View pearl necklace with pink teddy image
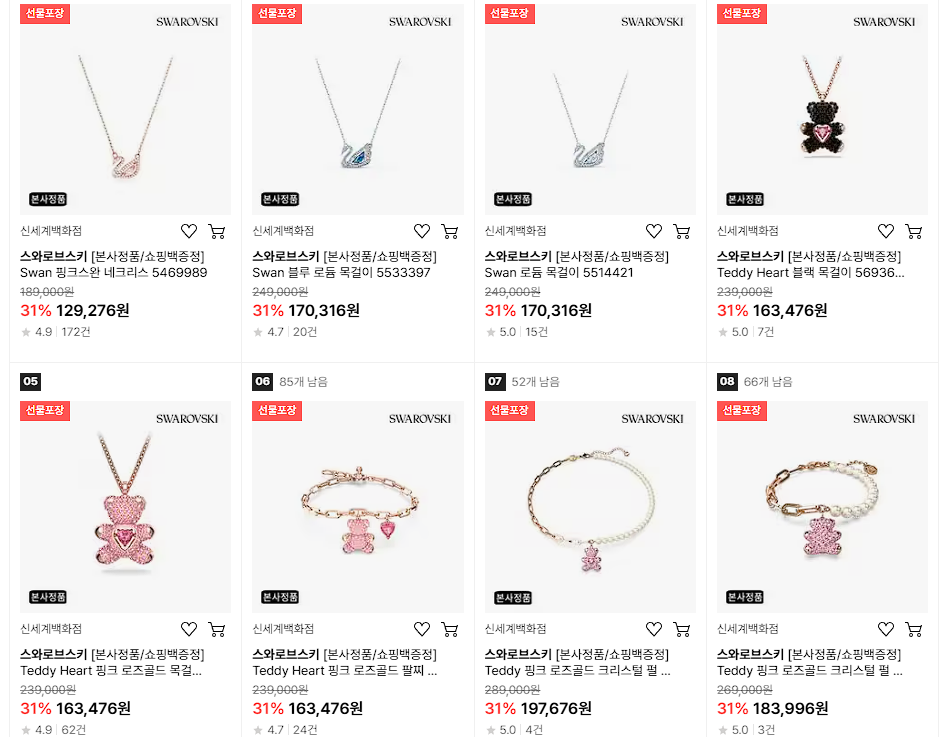This screenshot has width=942, height=737. tap(590, 507)
